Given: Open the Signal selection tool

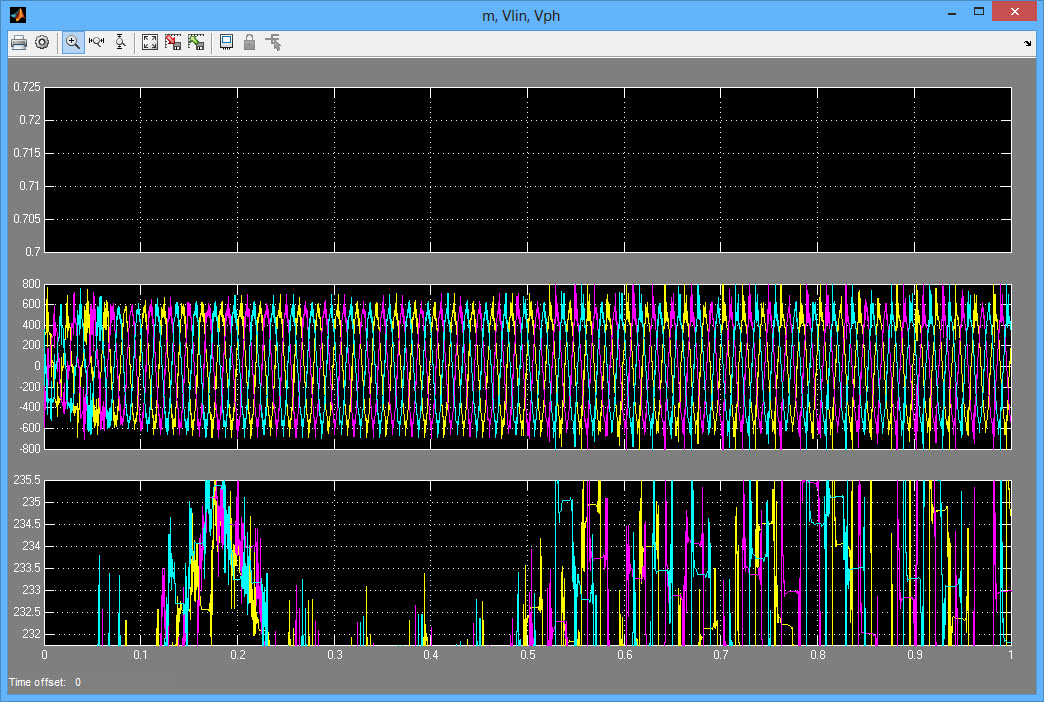Looking at the screenshot, I should [273, 42].
